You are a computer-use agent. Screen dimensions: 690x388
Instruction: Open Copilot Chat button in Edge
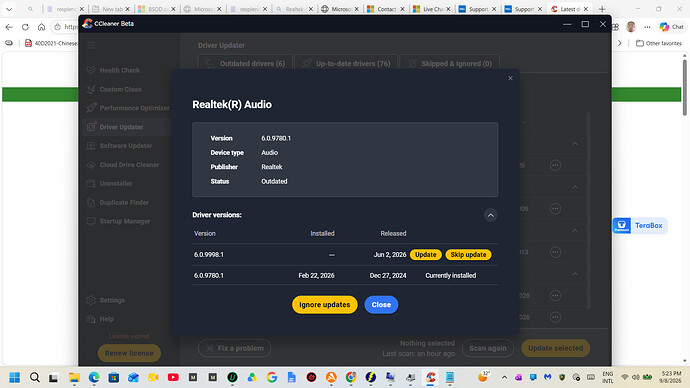pyautogui.click(x=672, y=27)
